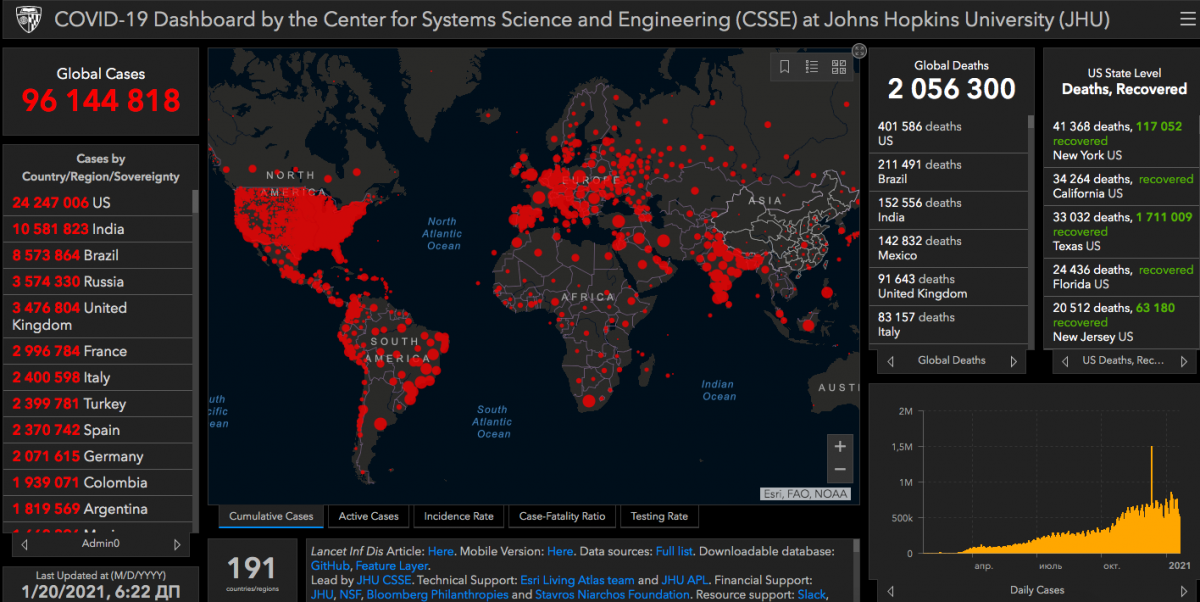Zoom in on the map with plus

840,446
